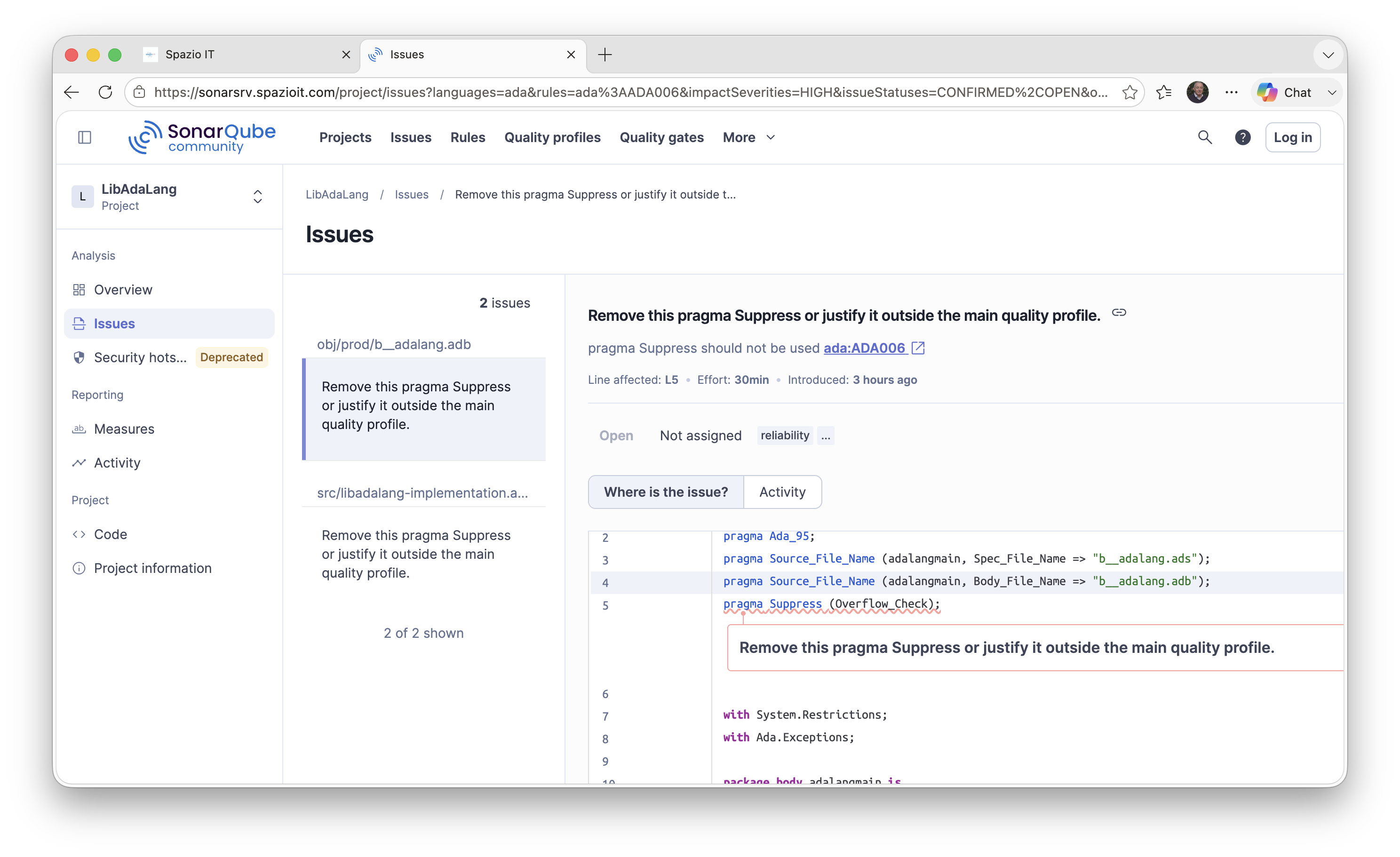This screenshot has width=1400, height=857.
Task: Open the help question mark icon
Action: pos(1242,137)
